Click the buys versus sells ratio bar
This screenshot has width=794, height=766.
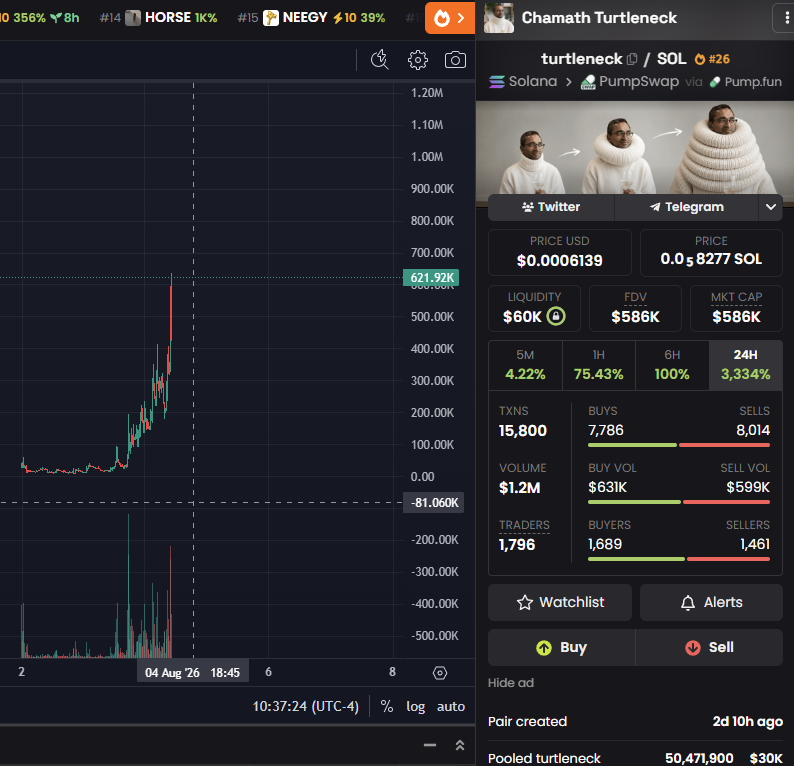coord(679,445)
